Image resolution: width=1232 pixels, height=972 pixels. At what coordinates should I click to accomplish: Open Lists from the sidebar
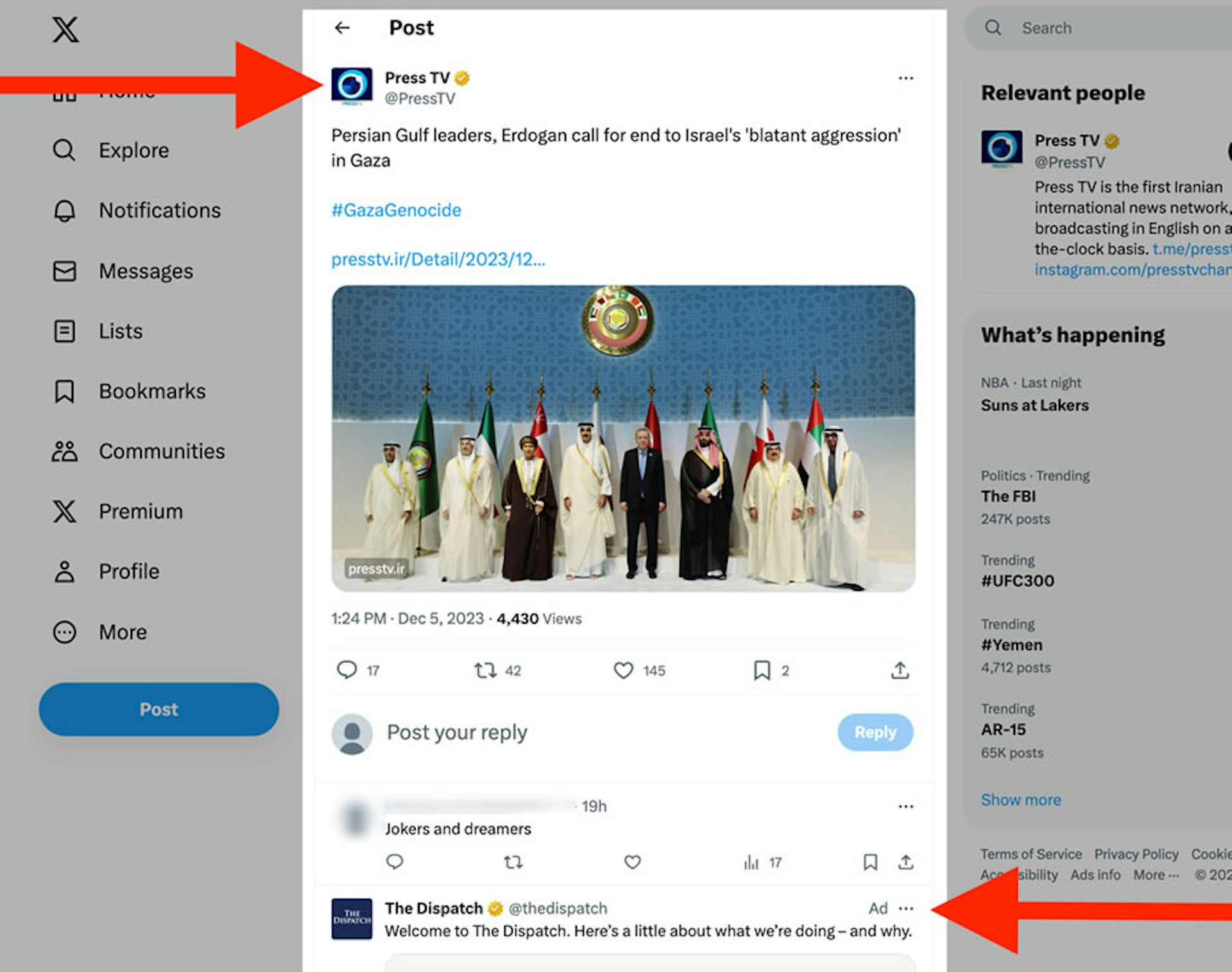[98, 331]
